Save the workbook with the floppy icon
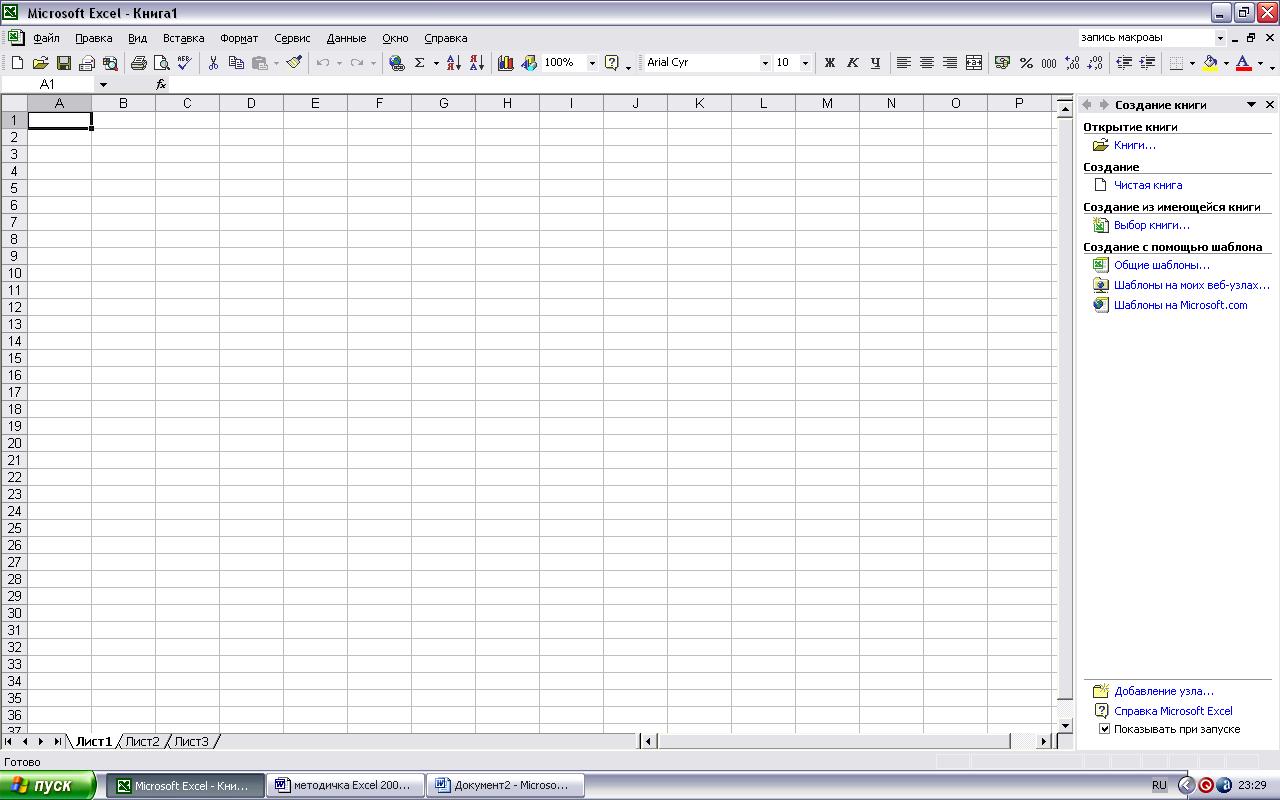 pos(63,62)
